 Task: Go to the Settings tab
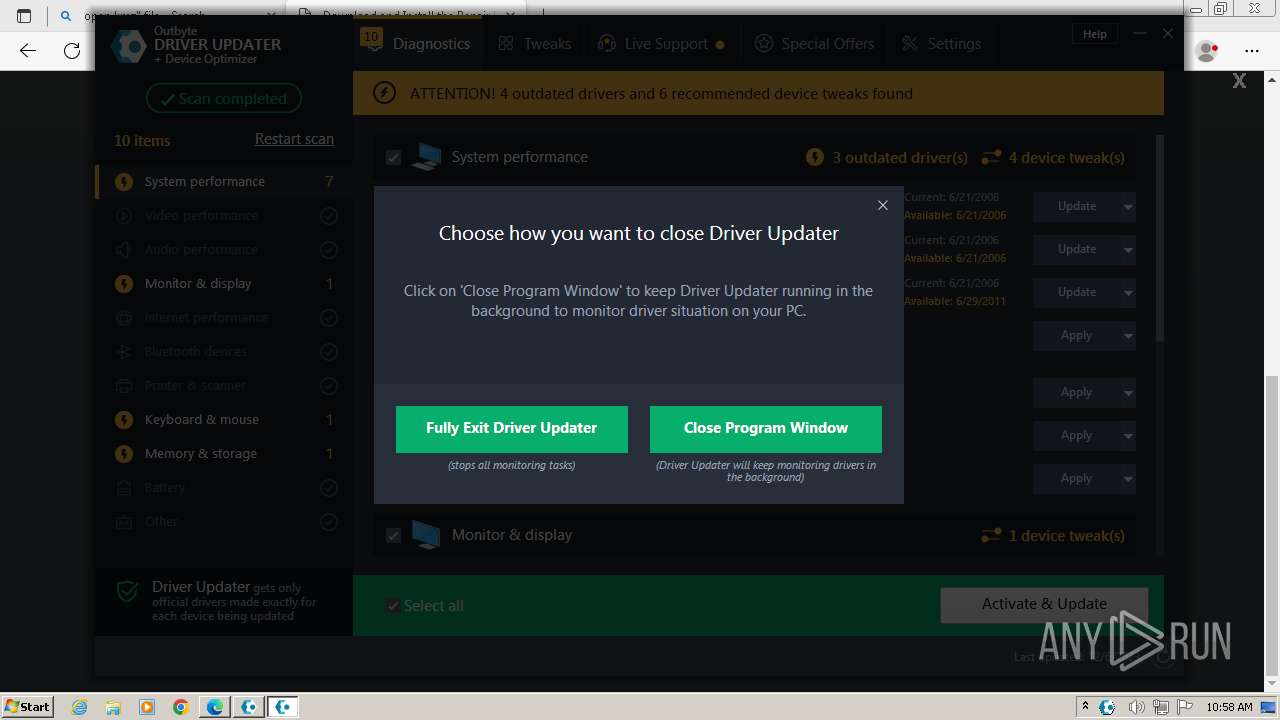click(941, 44)
